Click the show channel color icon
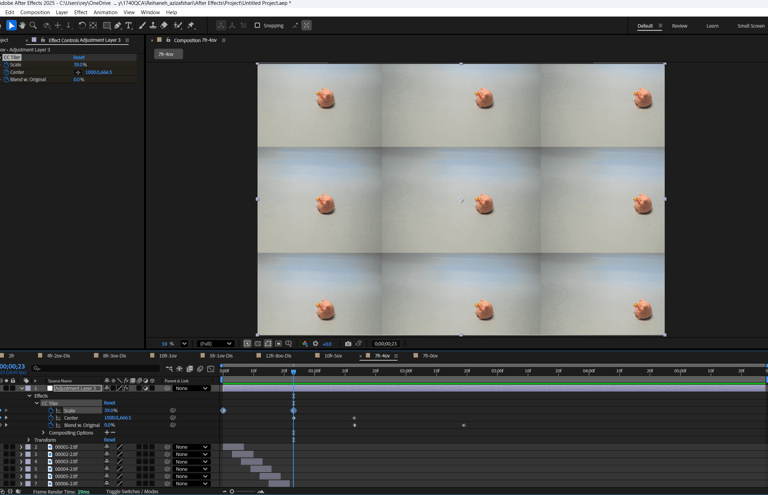 [x=305, y=344]
